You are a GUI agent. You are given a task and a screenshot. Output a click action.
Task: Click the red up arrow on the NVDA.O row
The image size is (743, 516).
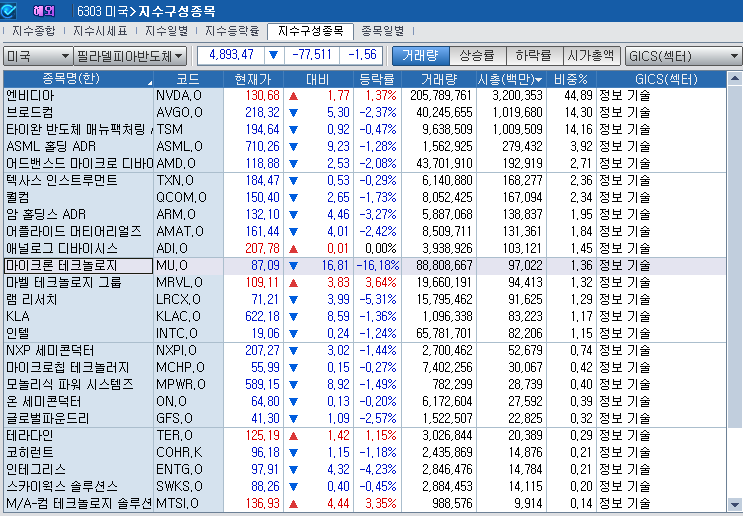[x=294, y=95]
